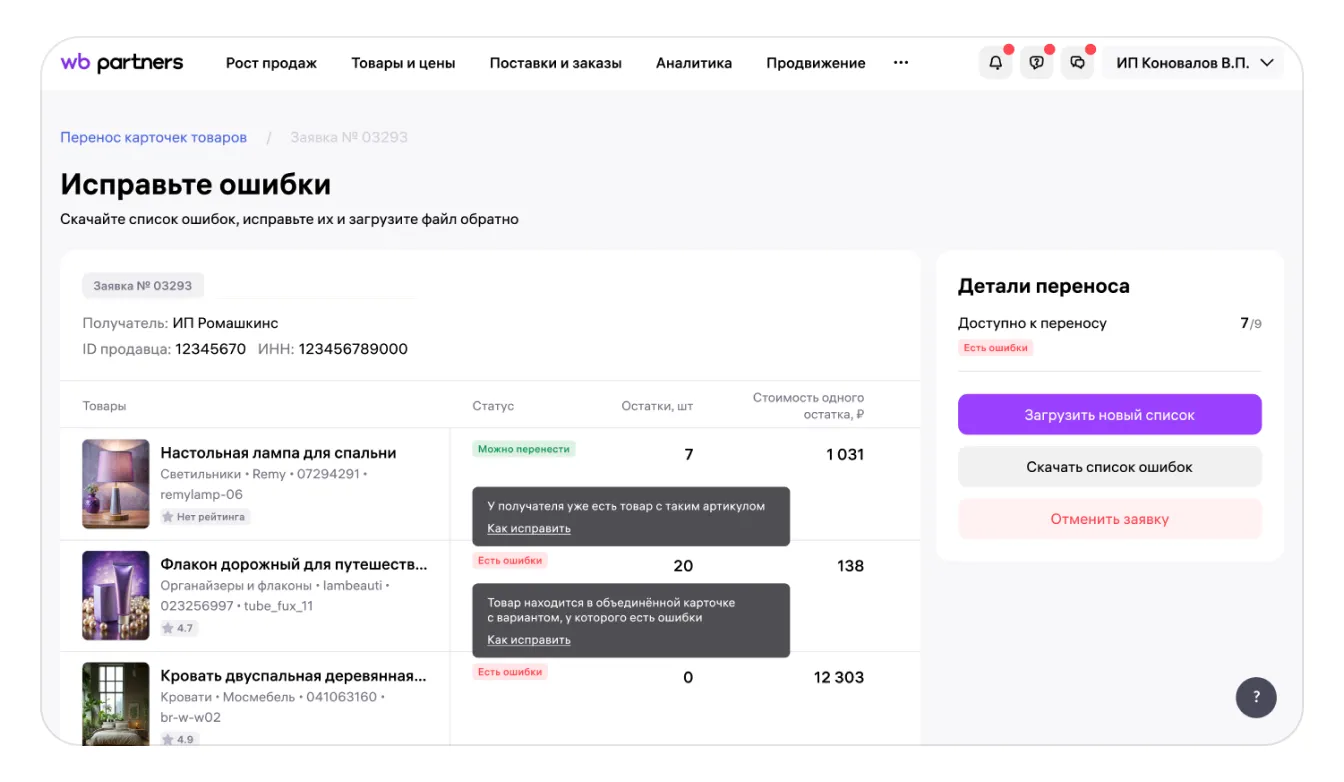The width and height of the screenshot is (1344, 782).
Task: Open the chat messages icon
Action: pos(1077,63)
